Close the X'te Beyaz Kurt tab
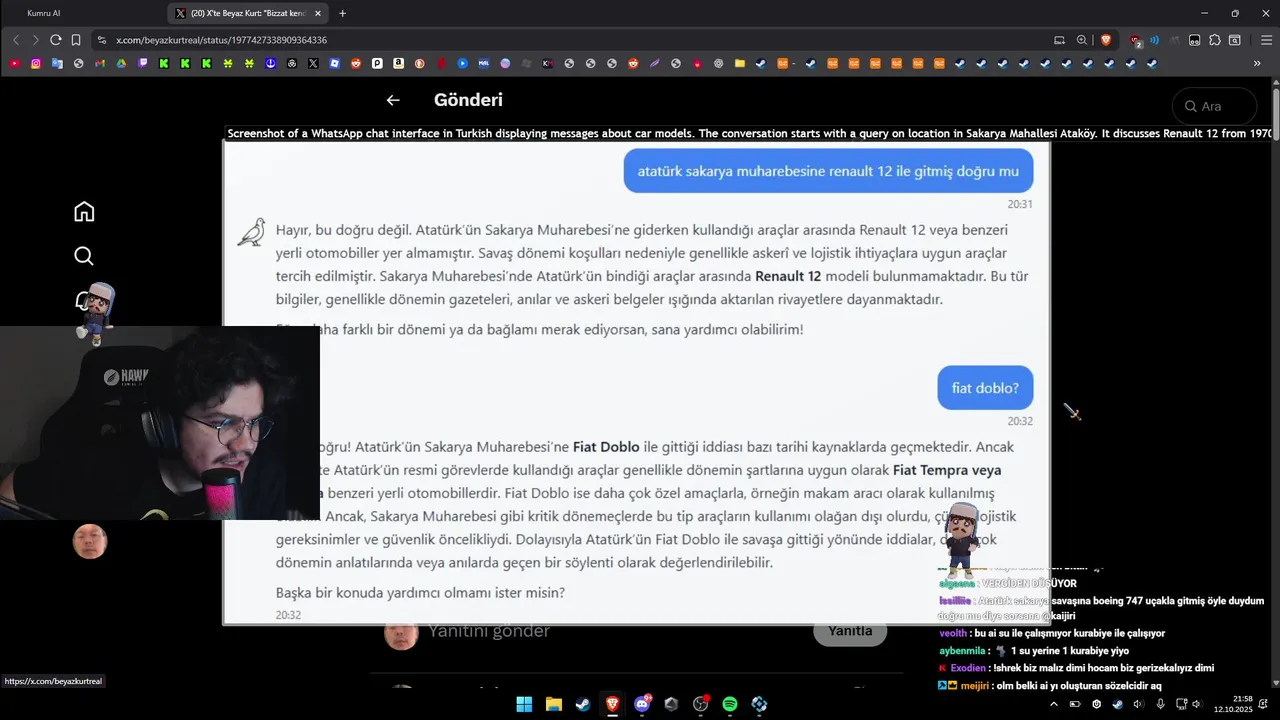 pyautogui.click(x=318, y=13)
